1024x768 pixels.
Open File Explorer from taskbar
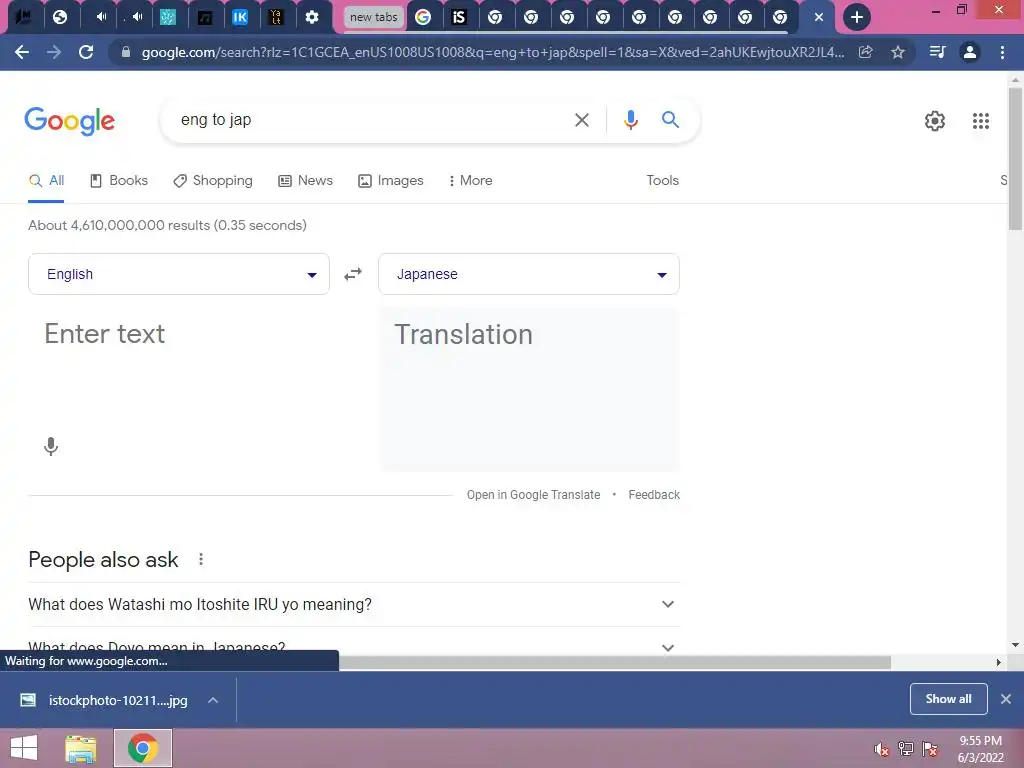pyautogui.click(x=81, y=748)
